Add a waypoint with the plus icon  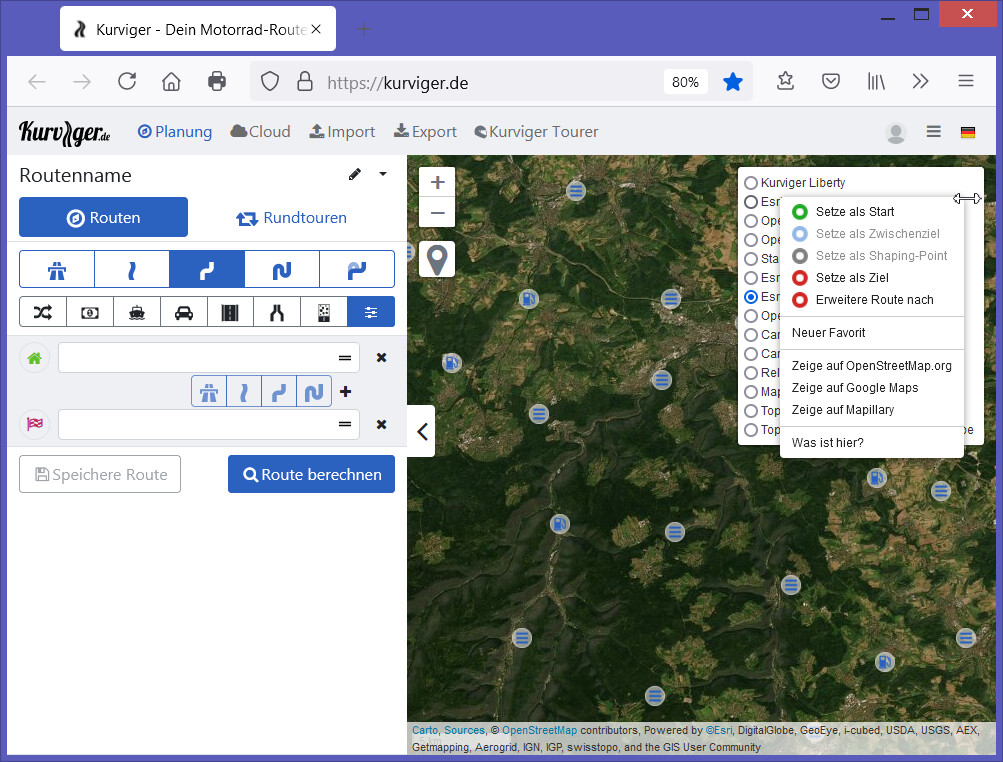click(x=345, y=392)
